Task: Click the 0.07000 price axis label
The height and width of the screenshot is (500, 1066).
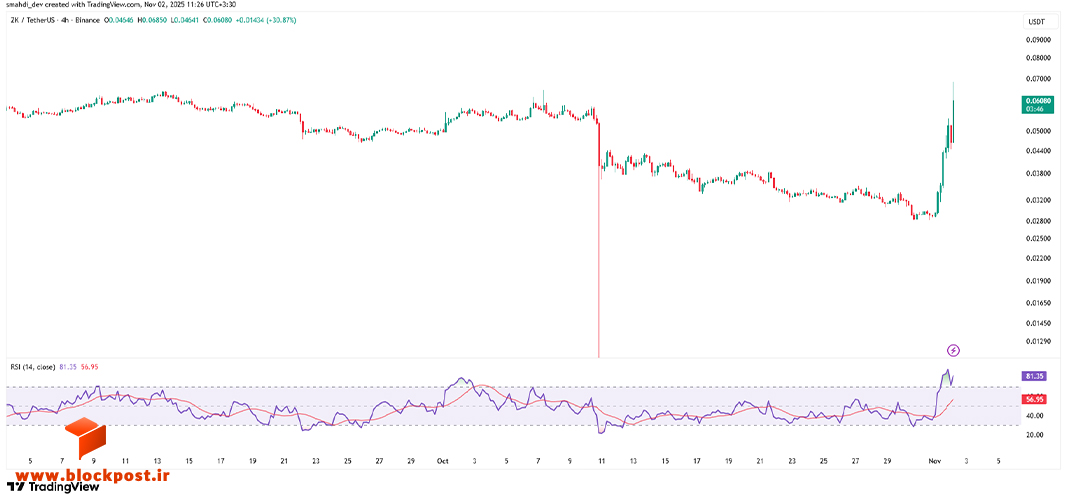Action: [x=1037, y=81]
